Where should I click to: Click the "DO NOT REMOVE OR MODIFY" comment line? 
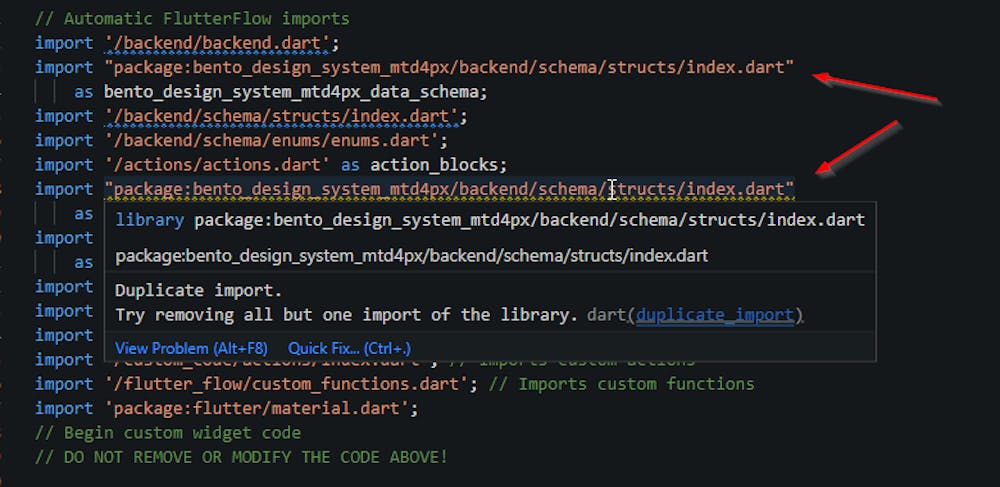tap(241, 457)
